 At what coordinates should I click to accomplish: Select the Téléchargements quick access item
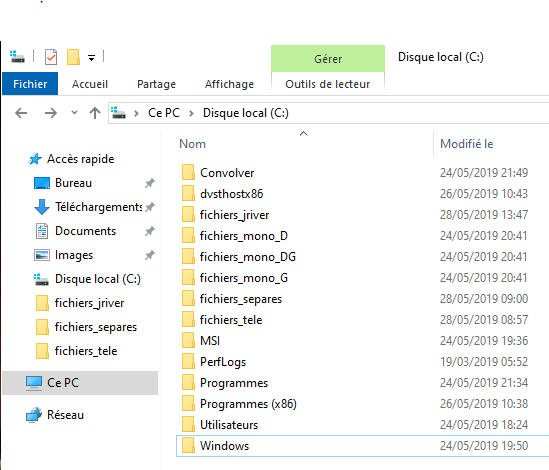click(95, 207)
